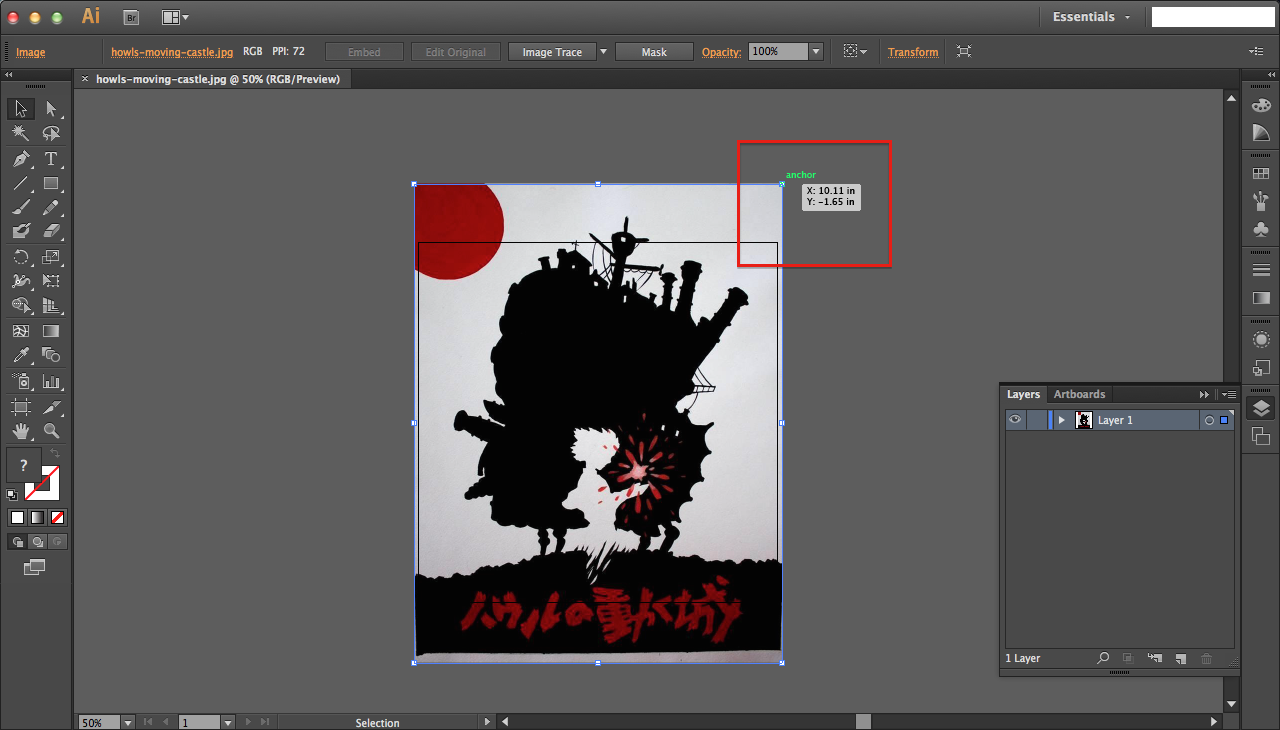
Task: Open the Color panel from dock
Action: 1261,106
